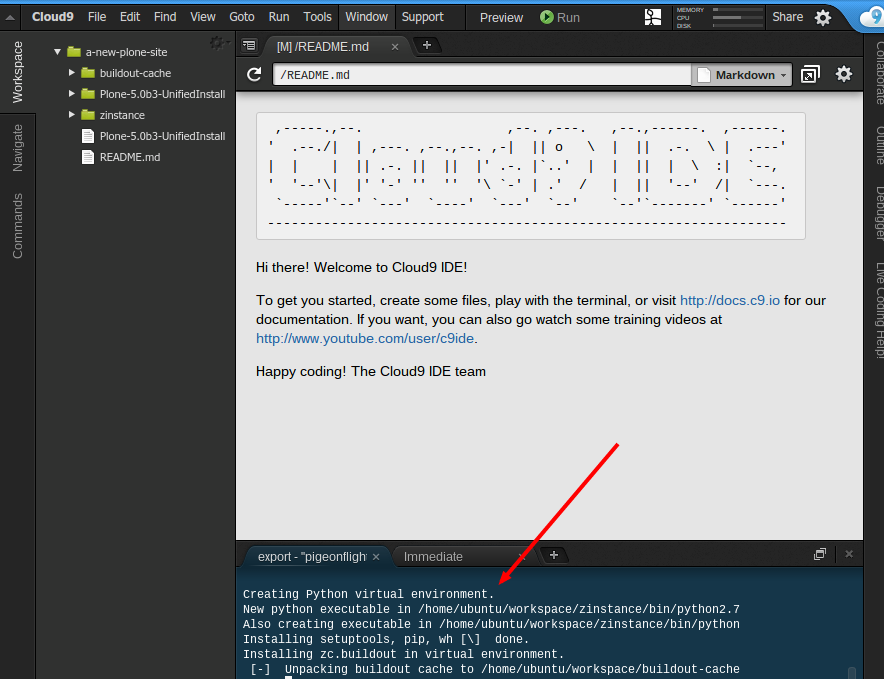Click the Share button
This screenshot has height=679, width=884.
tap(788, 17)
